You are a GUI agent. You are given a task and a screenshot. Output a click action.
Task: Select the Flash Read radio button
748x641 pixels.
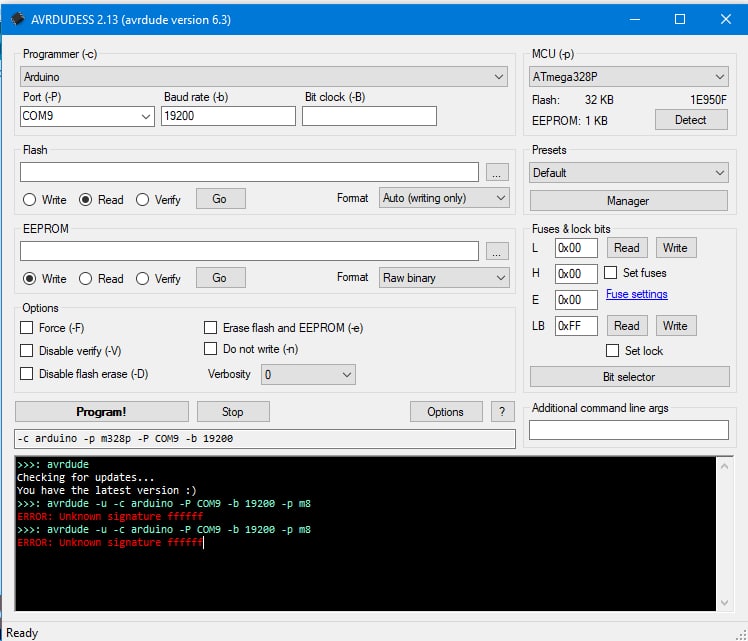pyautogui.click(x=85, y=200)
